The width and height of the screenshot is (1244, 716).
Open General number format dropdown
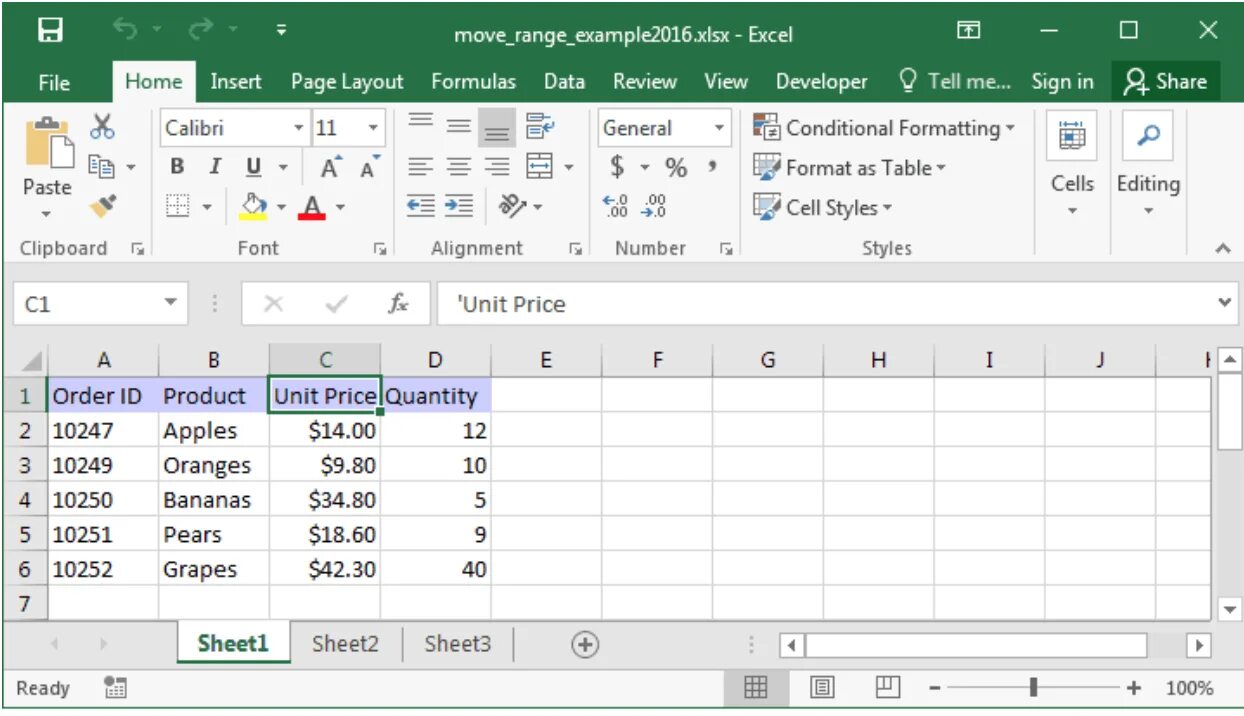tap(719, 128)
